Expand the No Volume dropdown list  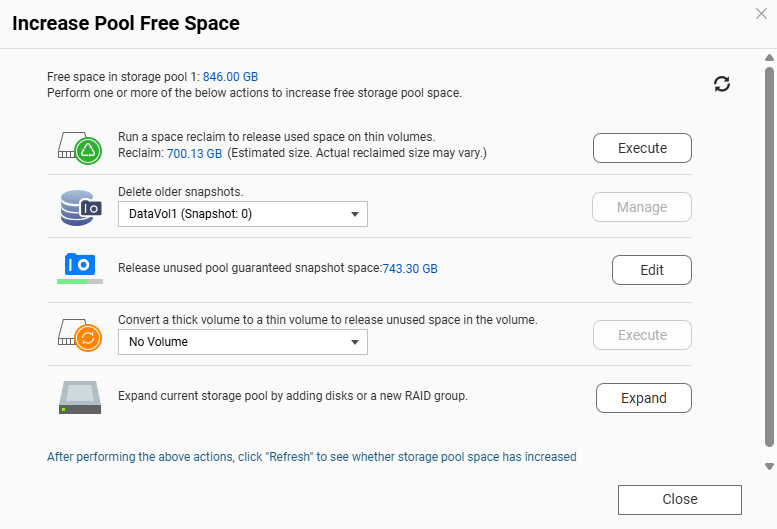(243, 342)
